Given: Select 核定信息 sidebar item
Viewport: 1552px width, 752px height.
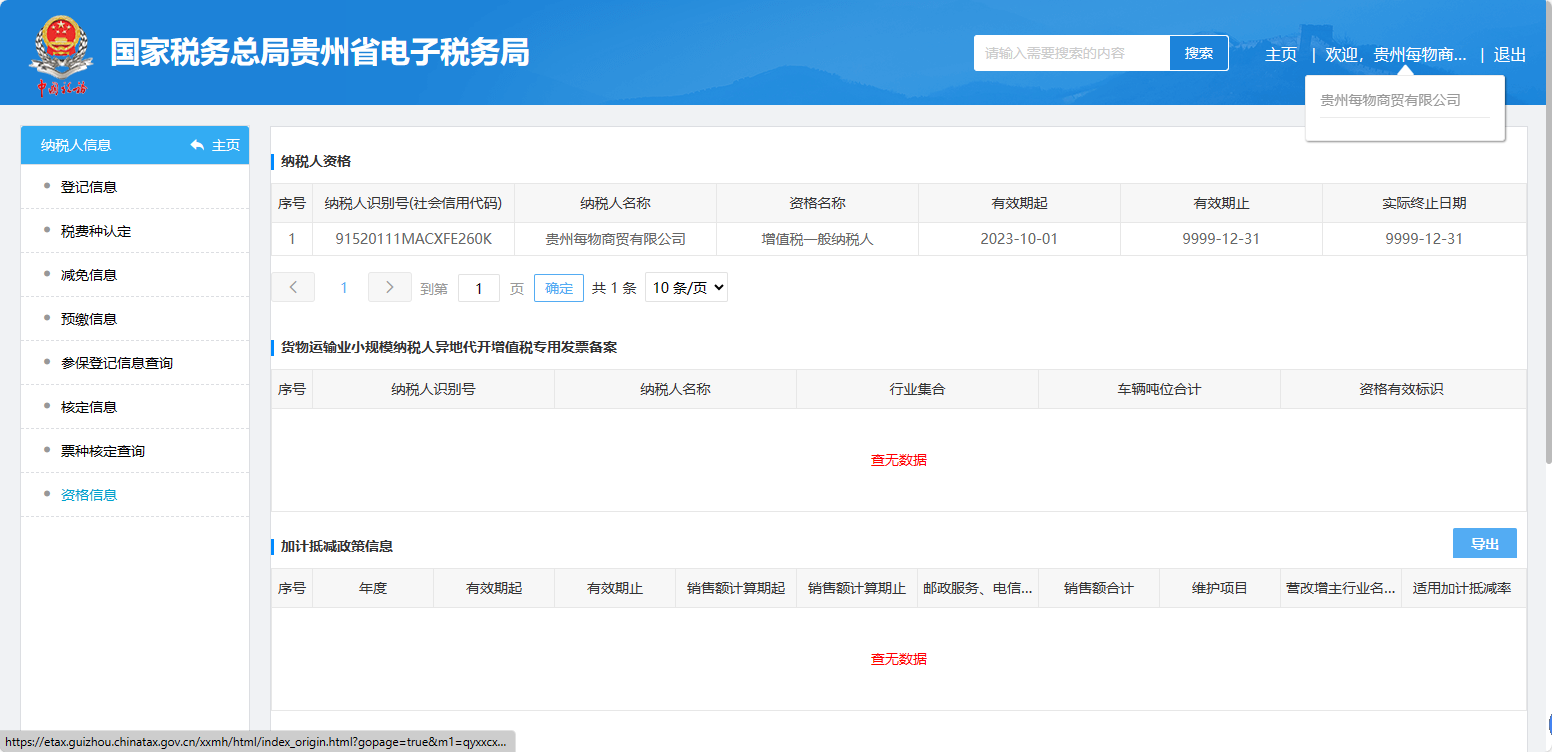Looking at the screenshot, I should point(89,407).
